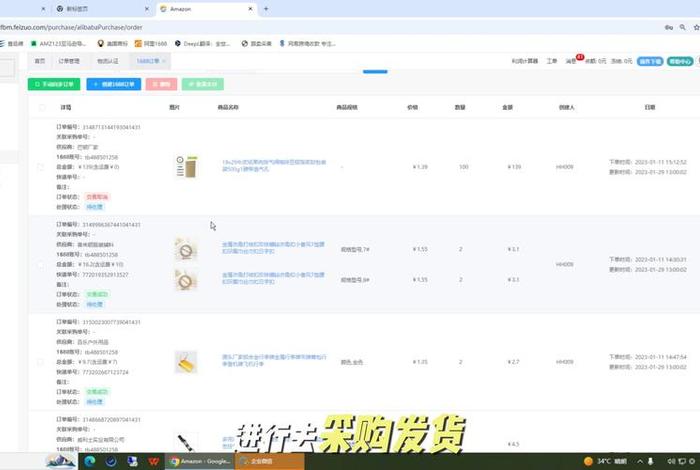Switch to the Amazon browser tab
The height and width of the screenshot is (470, 700).
(207, 9)
